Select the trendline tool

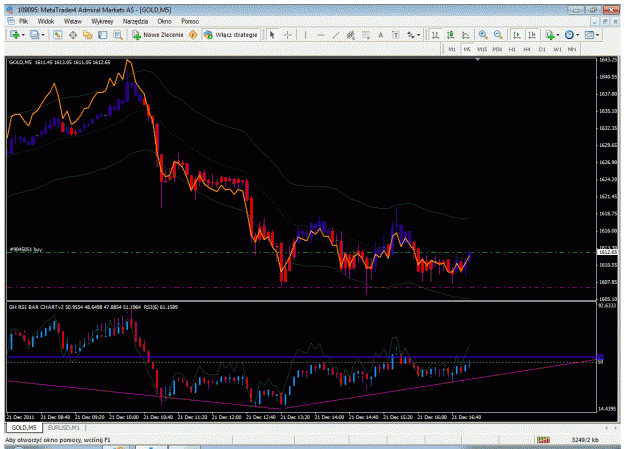coord(336,35)
